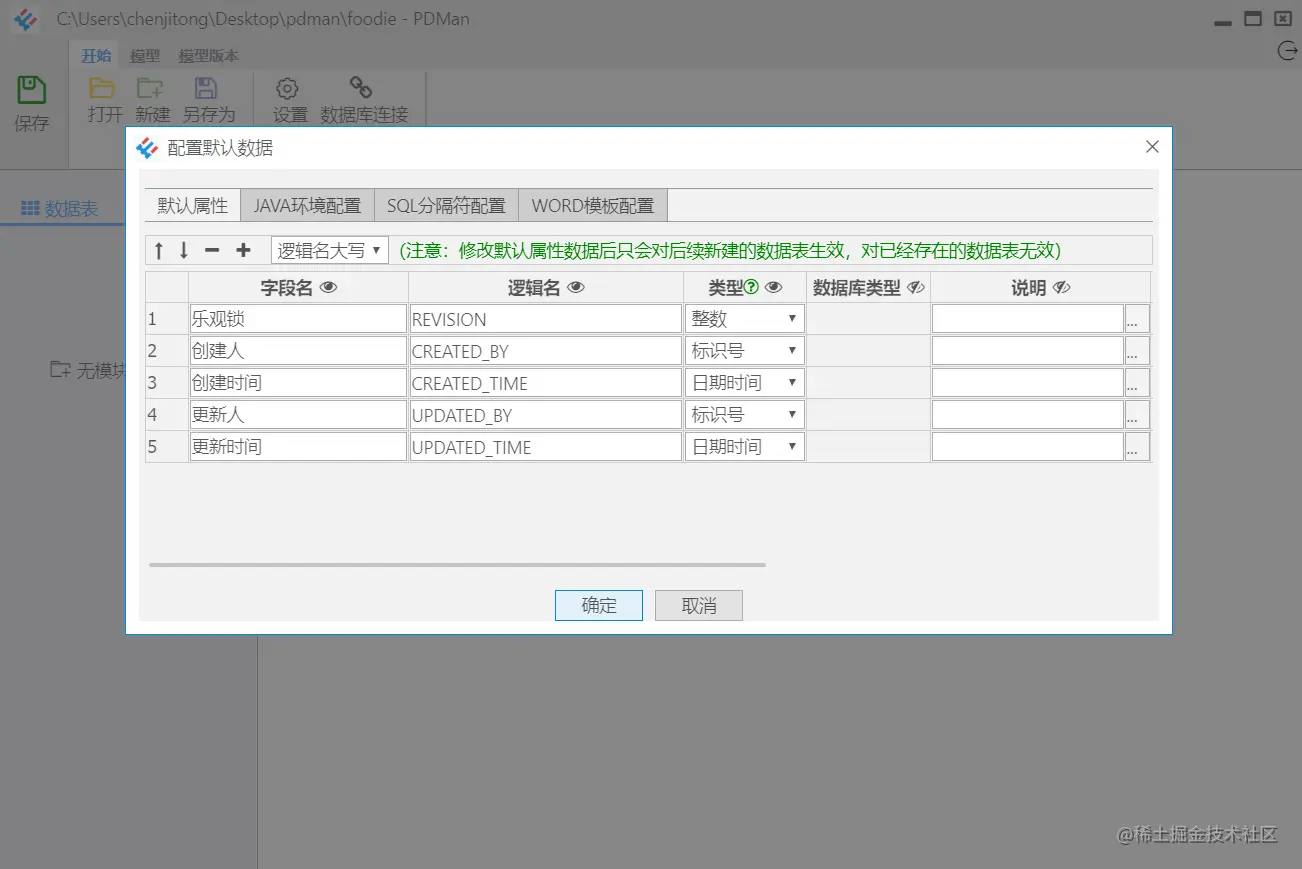Switch to the 默认属性 tab
This screenshot has height=869, width=1302.
click(193, 205)
